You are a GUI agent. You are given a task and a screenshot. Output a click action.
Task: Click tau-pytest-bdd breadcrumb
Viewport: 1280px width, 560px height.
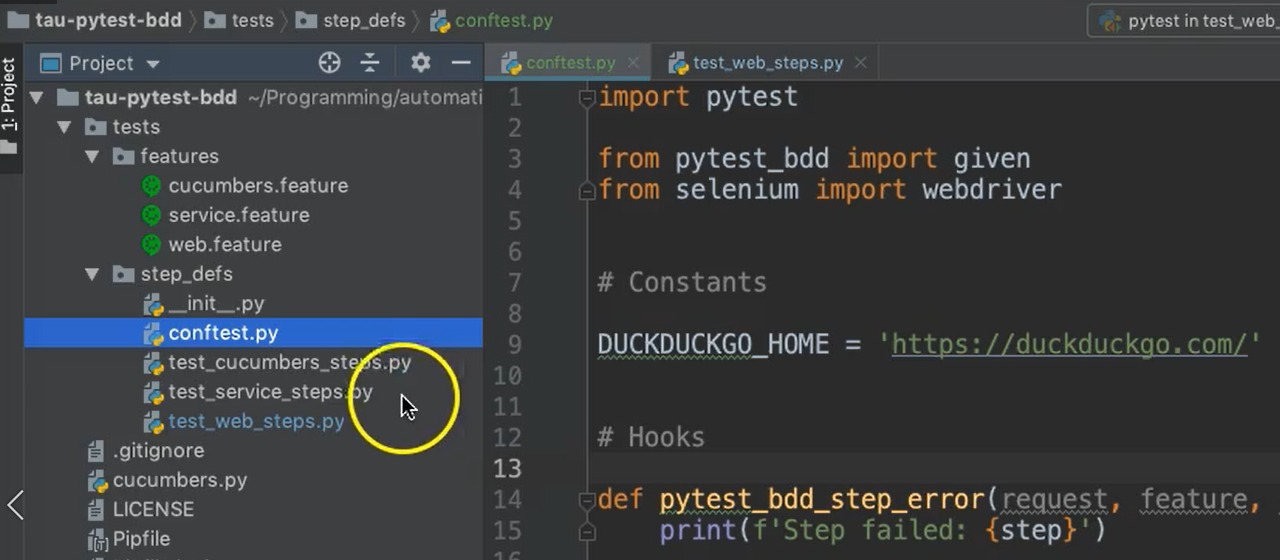pos(109,20)
